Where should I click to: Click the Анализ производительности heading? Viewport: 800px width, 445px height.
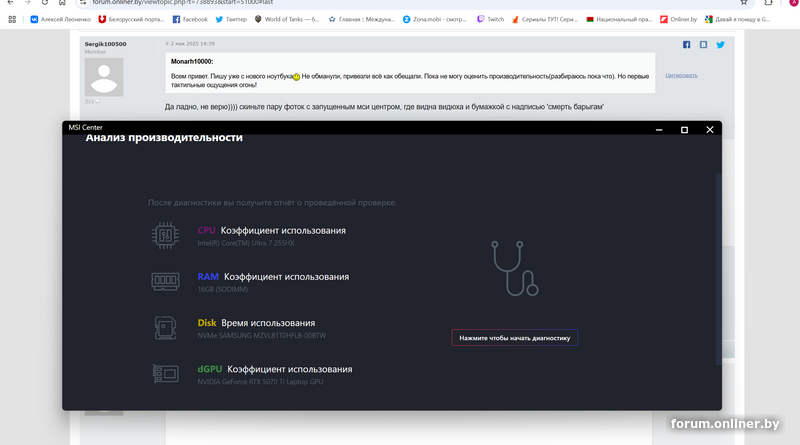tap(164, 138)
